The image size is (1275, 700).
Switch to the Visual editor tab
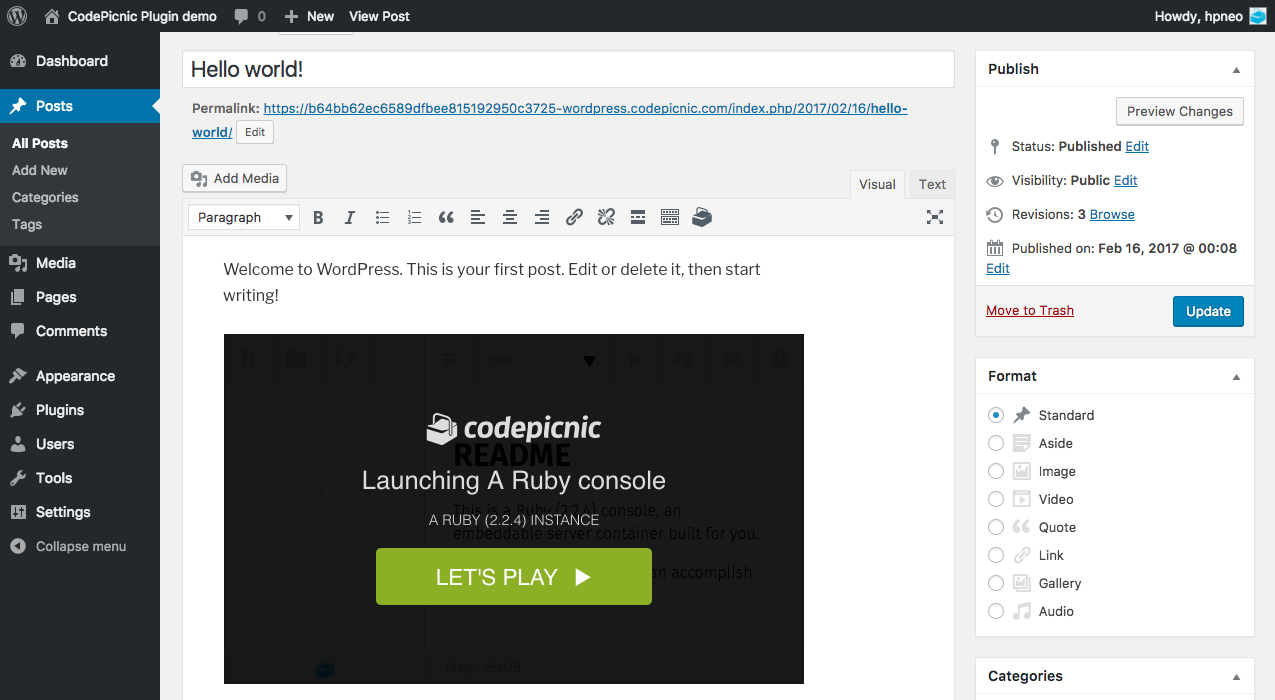877,184
